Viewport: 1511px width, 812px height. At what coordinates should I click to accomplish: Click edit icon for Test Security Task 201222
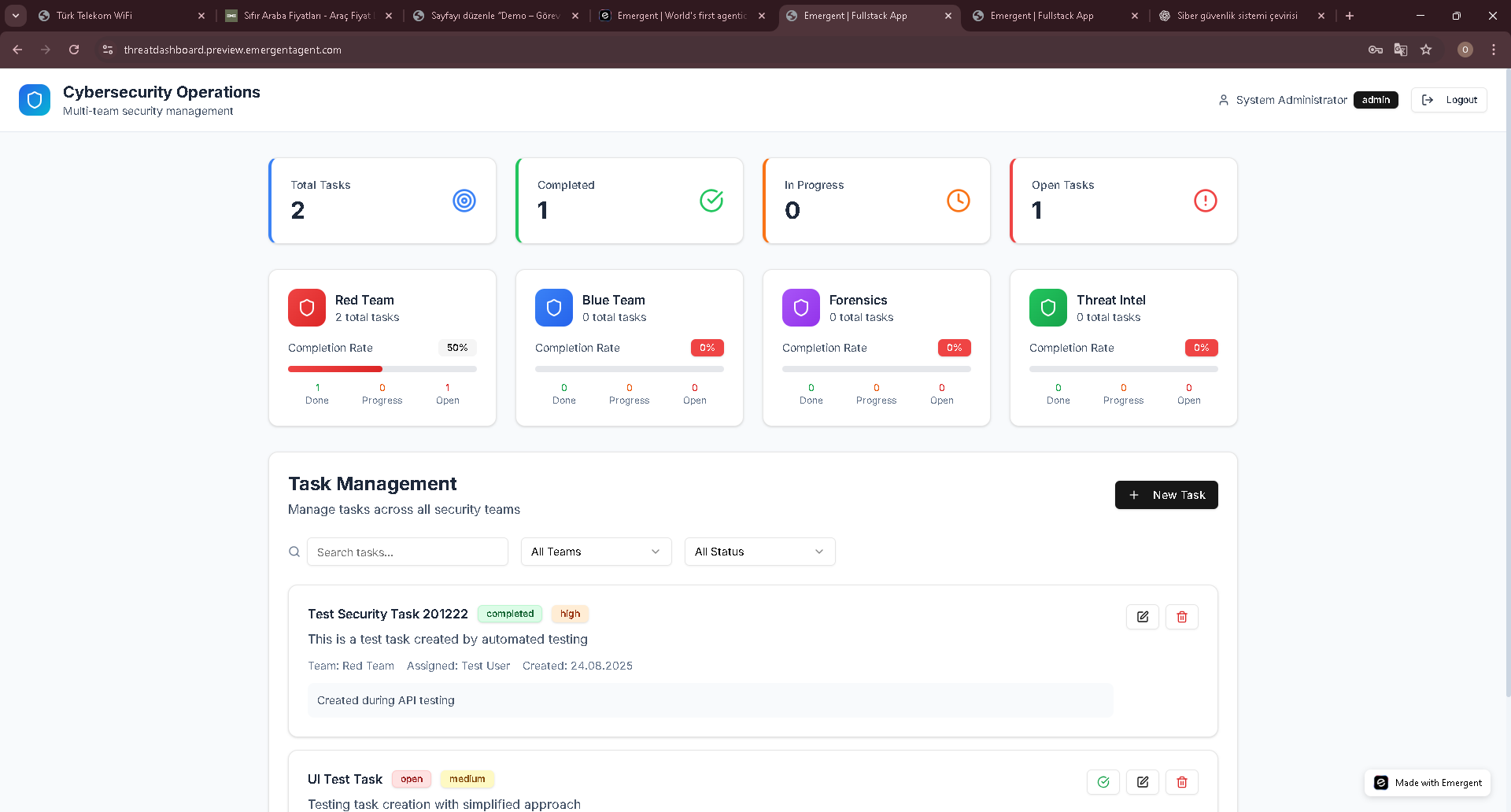coord(1142,617)
